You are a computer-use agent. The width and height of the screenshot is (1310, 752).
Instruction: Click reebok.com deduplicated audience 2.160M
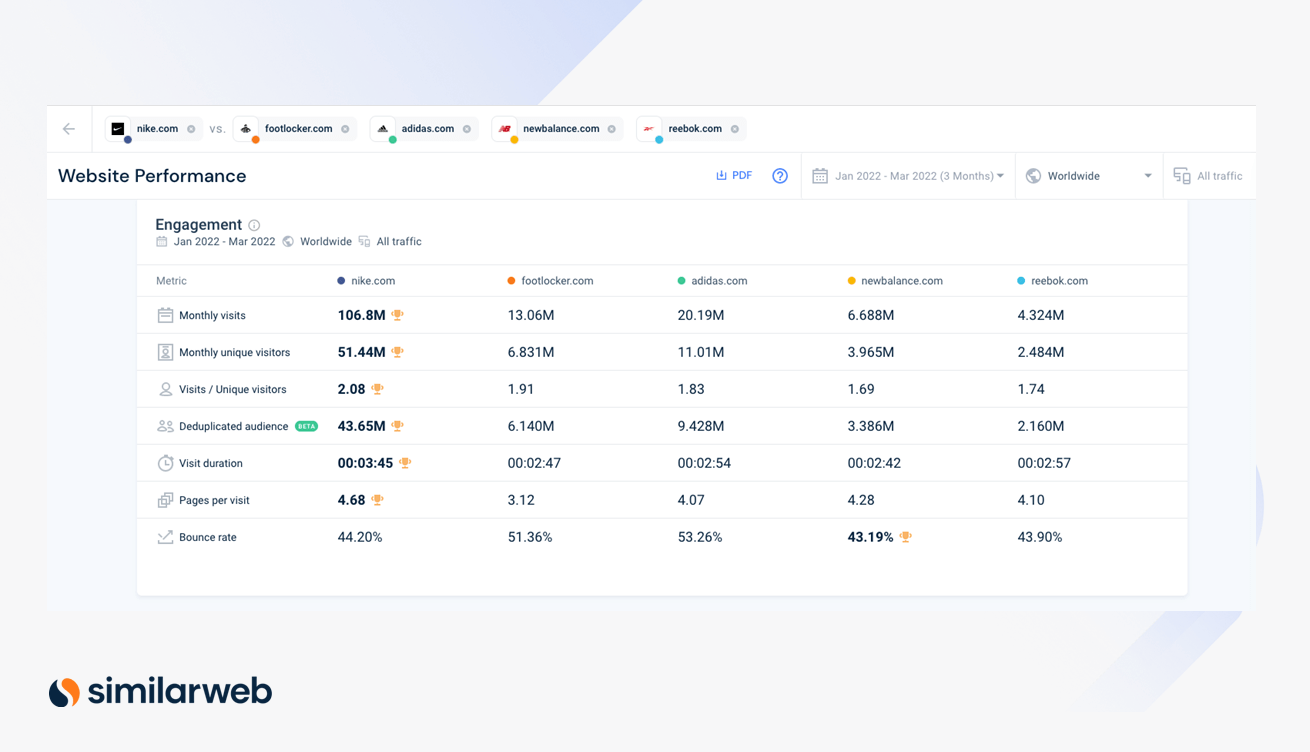[x=1041, y=426]
